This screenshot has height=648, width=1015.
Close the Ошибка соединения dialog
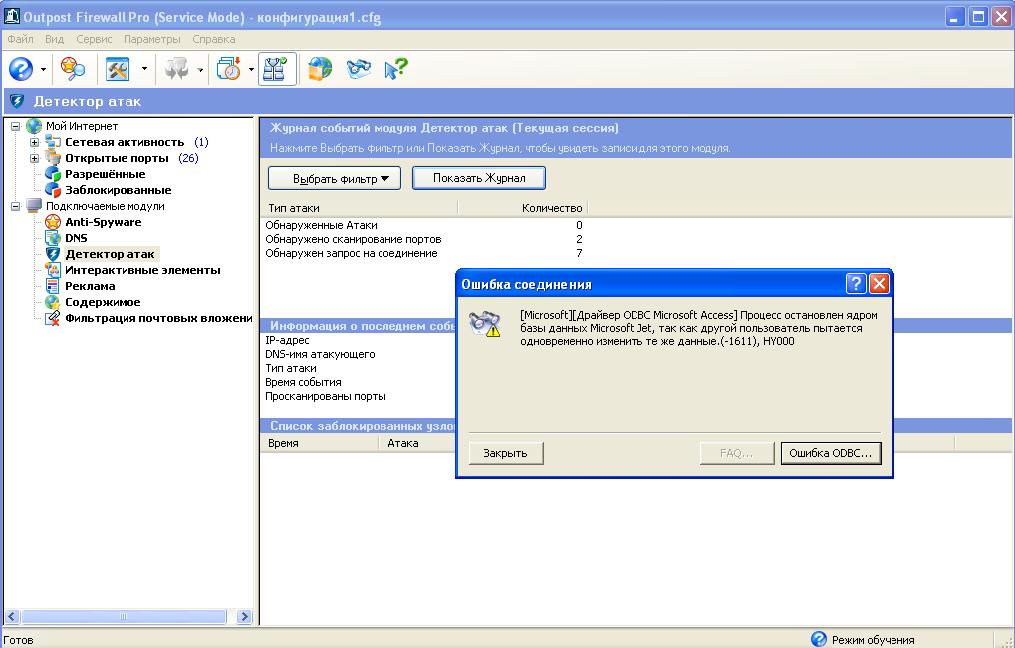pyautogui.click(x=879, y=284)
